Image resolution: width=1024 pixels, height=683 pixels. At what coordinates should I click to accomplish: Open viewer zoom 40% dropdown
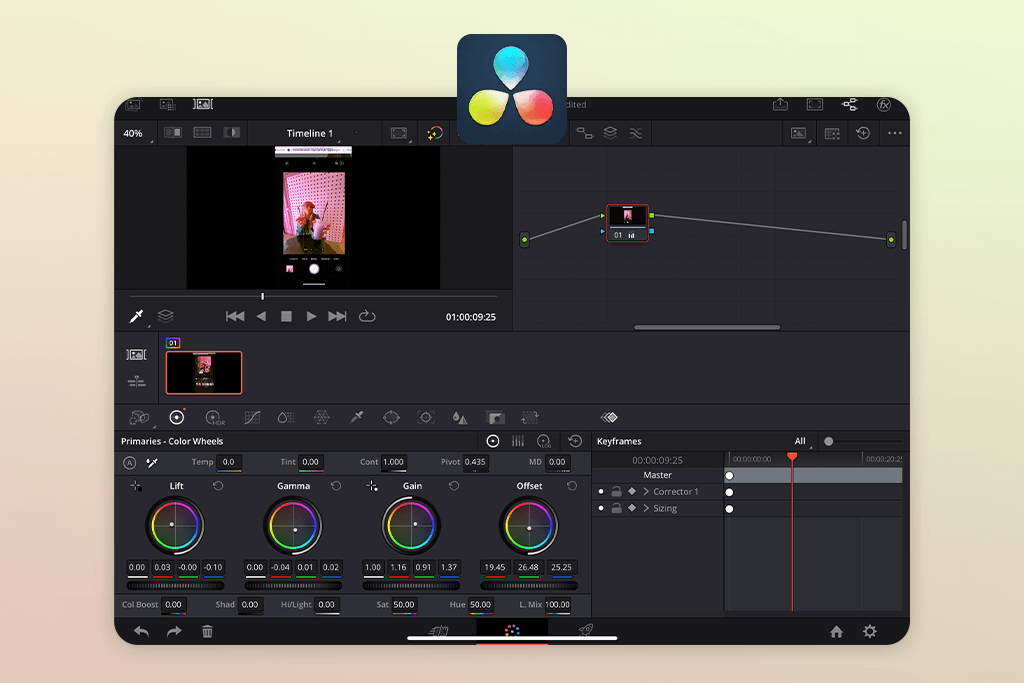pyautogui.click(x=136, y=133)
